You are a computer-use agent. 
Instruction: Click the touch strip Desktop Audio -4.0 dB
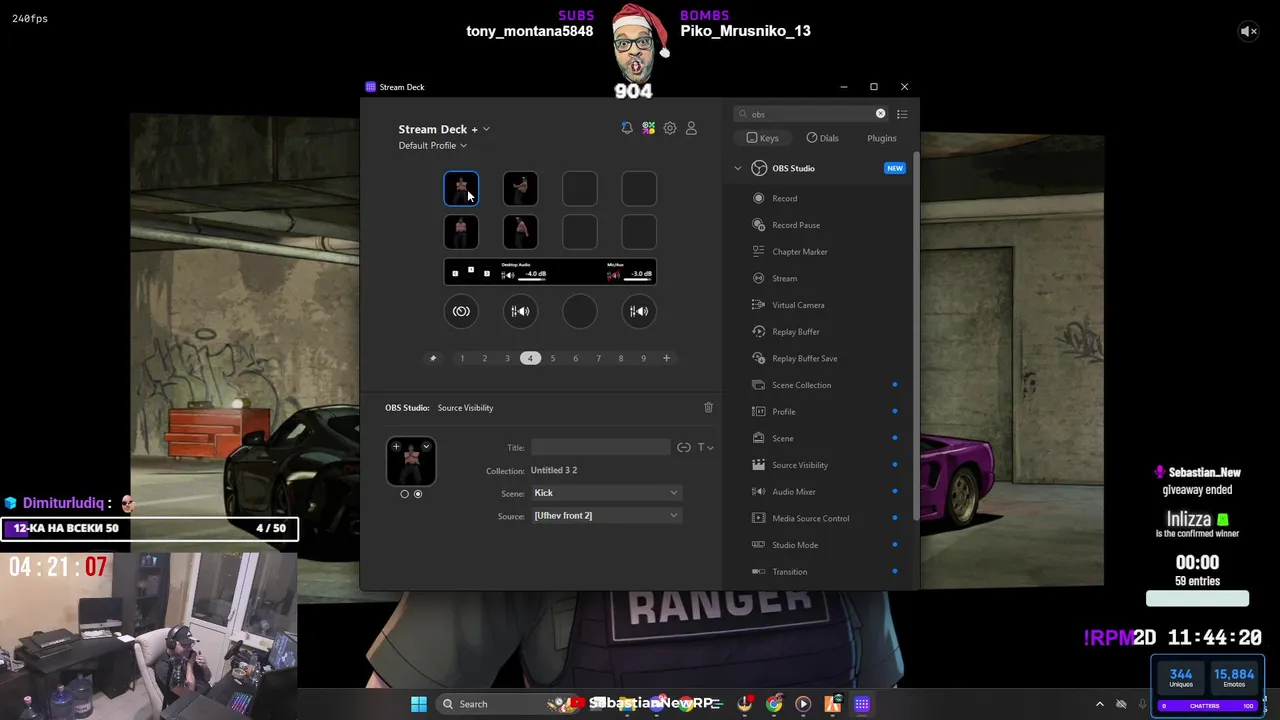(x=524, y=272)
